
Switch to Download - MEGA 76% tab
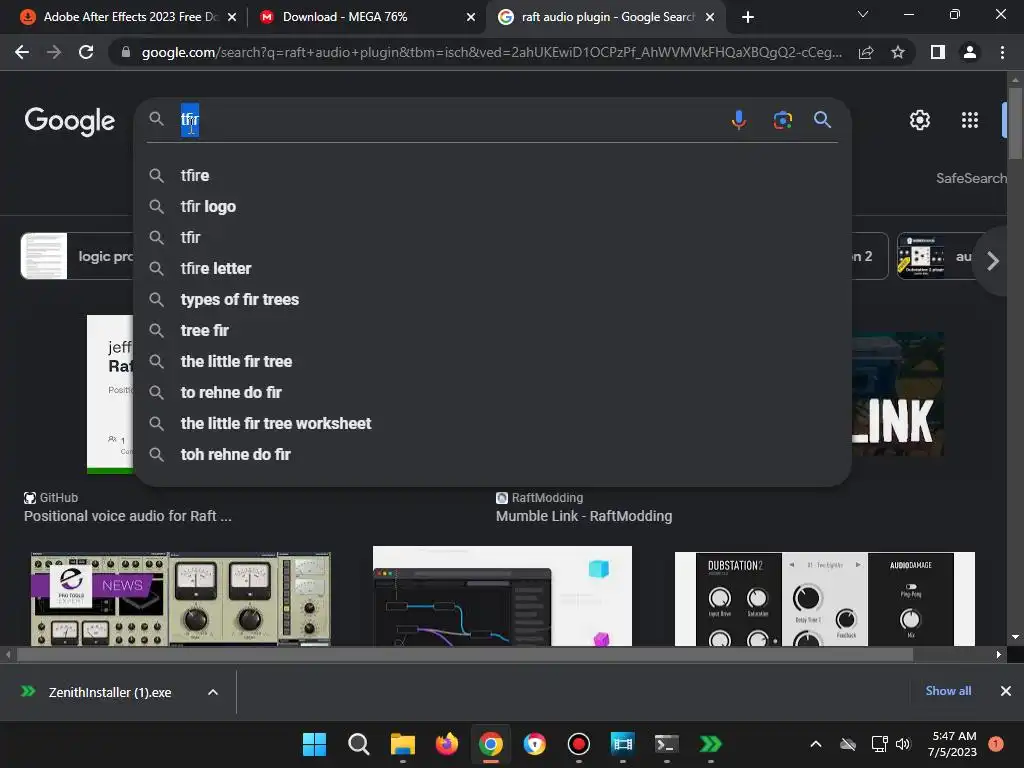point(366,17)
